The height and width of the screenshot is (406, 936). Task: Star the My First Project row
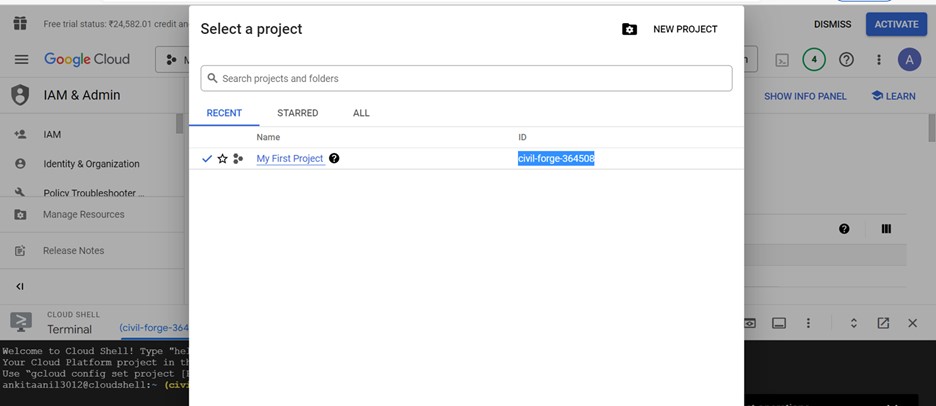coord(223,158)
